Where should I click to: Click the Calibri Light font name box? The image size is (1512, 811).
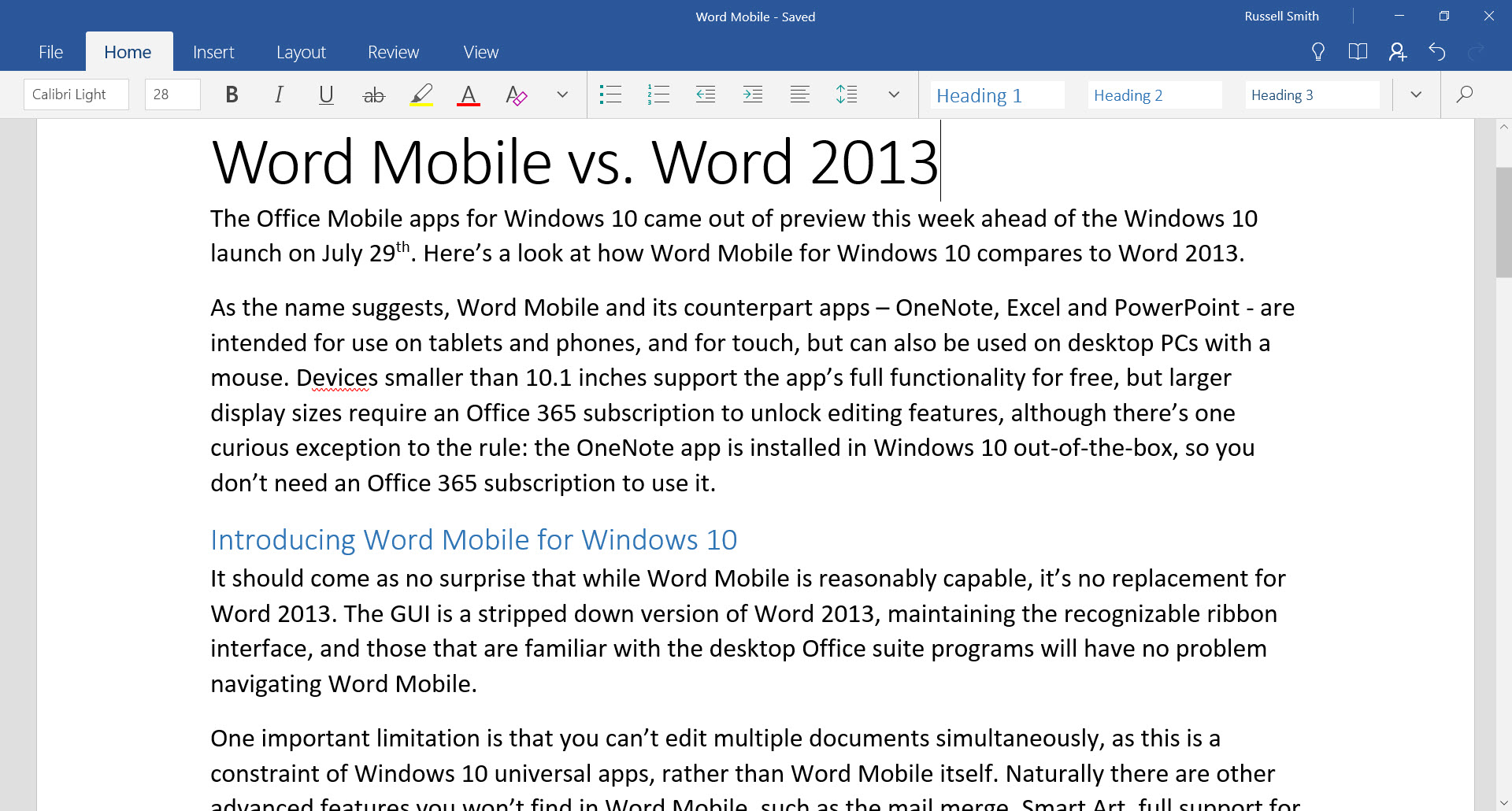click(76, 94)
